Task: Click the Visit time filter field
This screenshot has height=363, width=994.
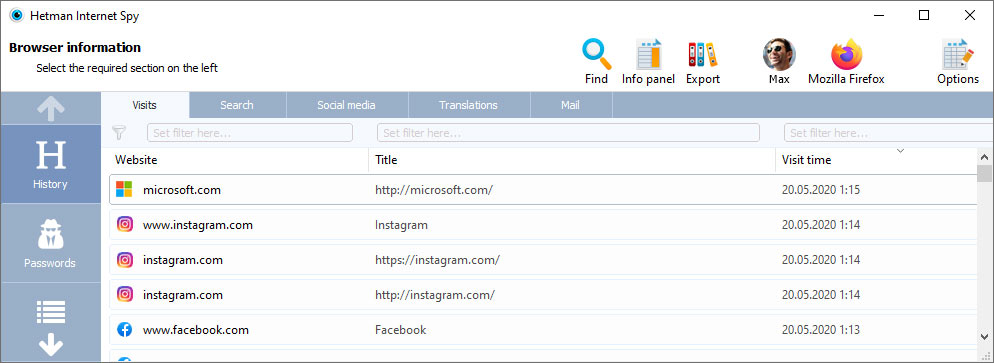Action: pyautogui.click(x=888, y=133)
